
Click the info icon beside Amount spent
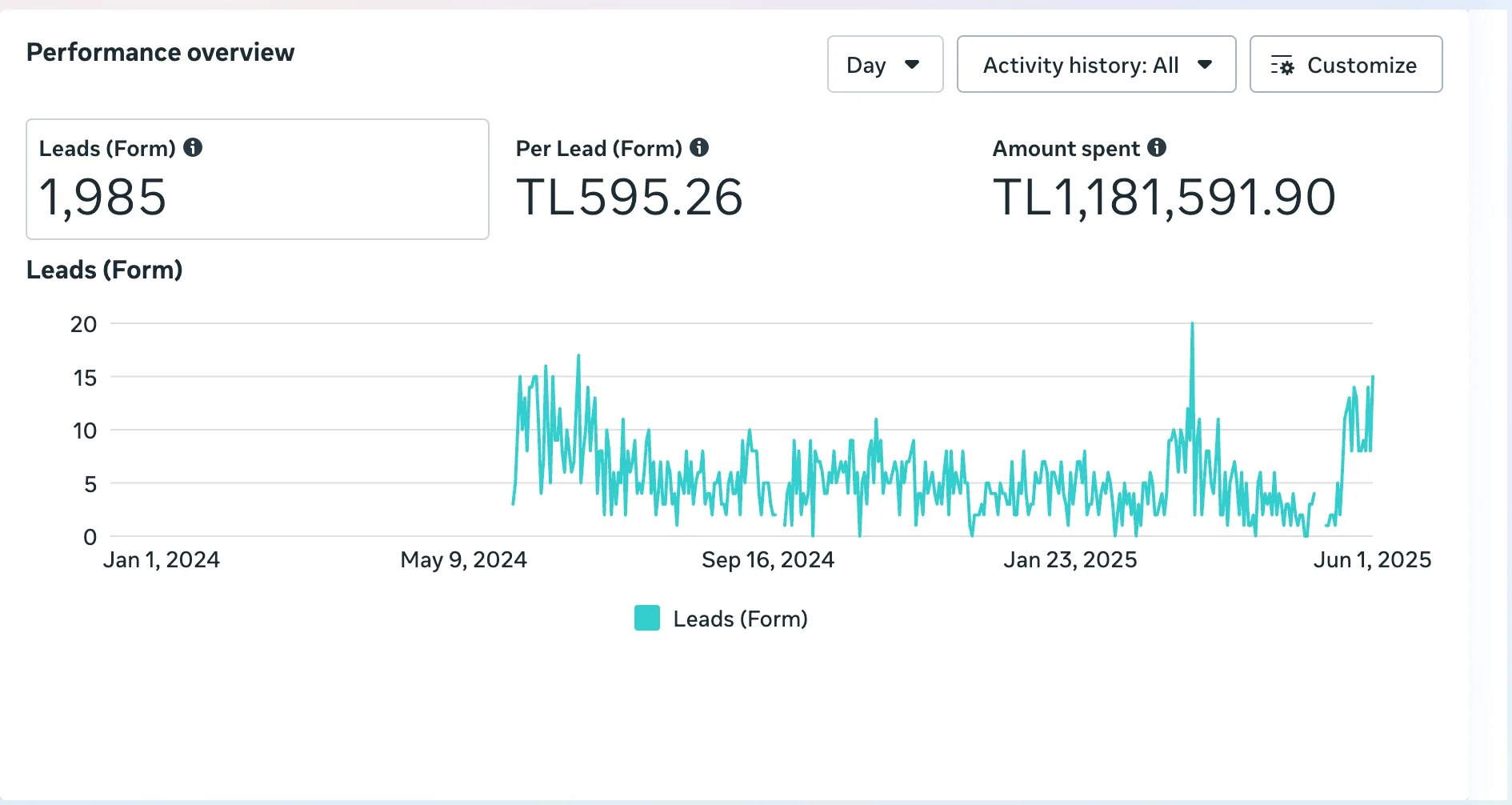(x=1157, y=147)
